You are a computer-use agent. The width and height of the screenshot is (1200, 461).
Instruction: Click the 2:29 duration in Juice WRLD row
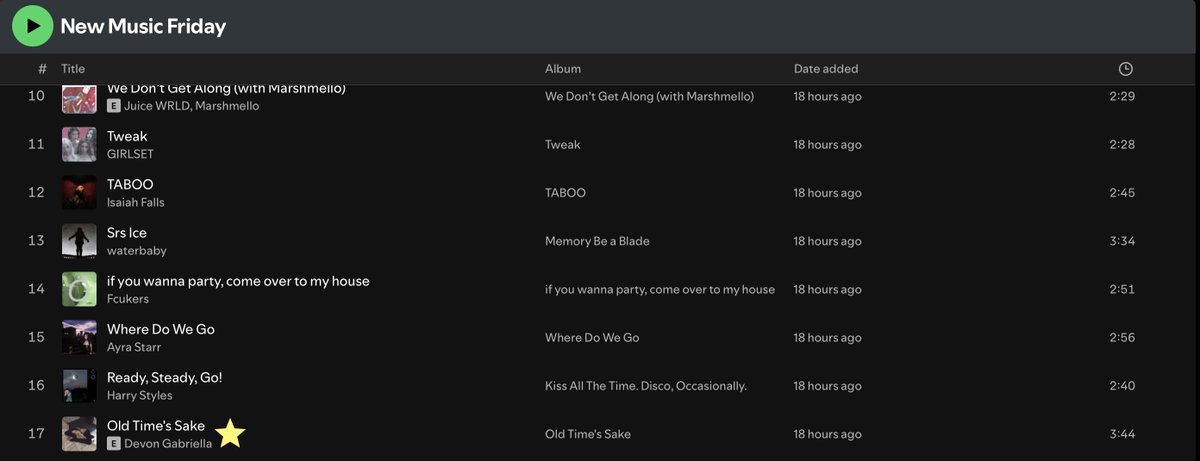click(1122, 96)
